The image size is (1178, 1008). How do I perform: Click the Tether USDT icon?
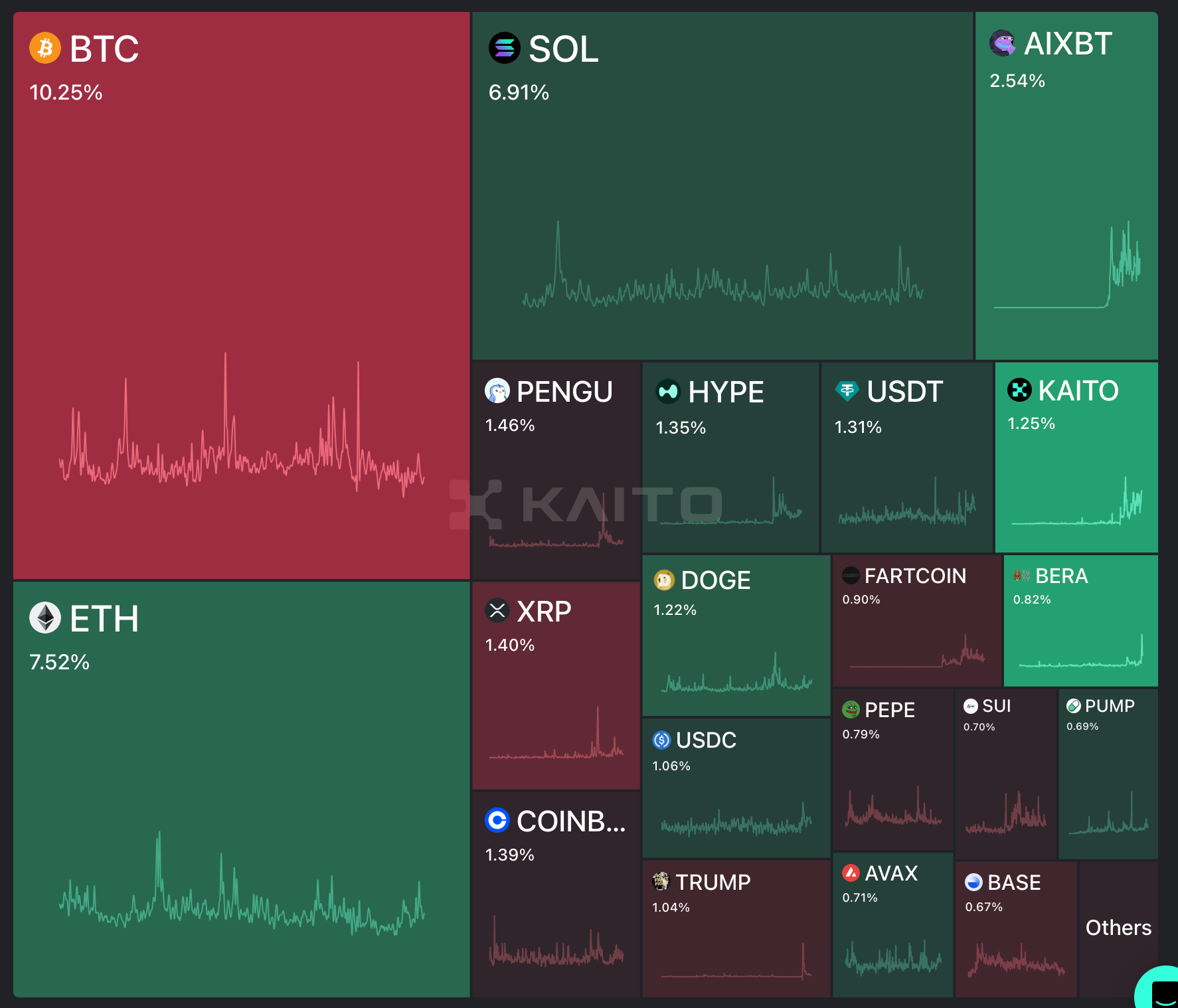(x=847, y=391)
